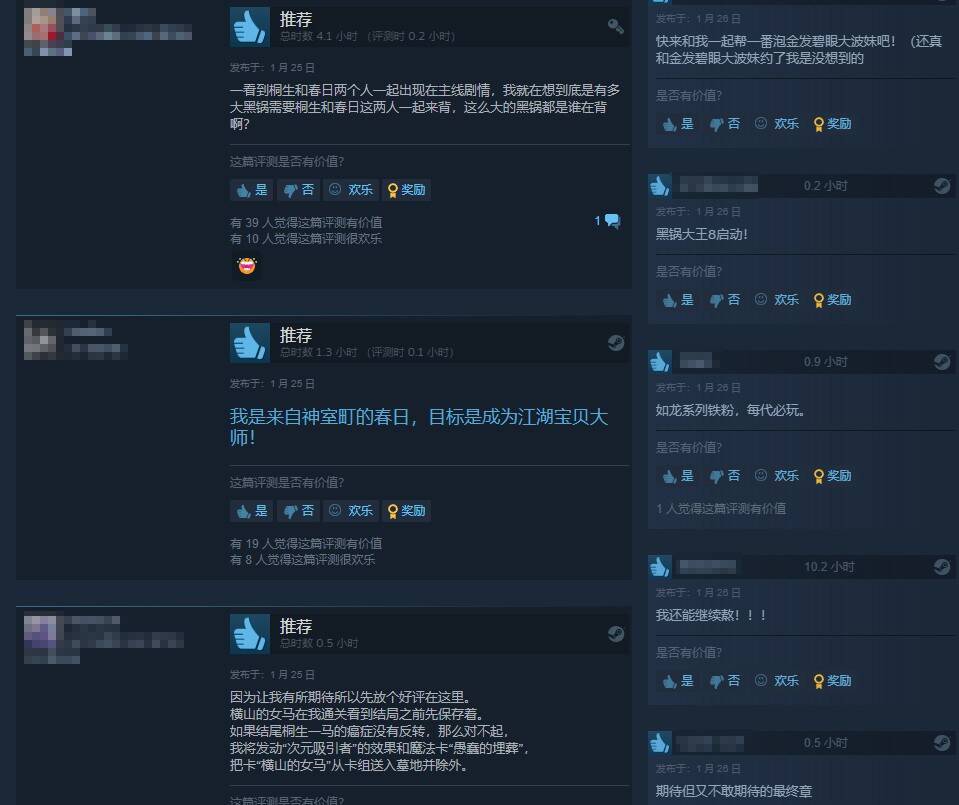This screenshot has width=959, height=805.
Task: Give 奖励 to the 江湖宝贝大师 review
Action: click(407, 511)
